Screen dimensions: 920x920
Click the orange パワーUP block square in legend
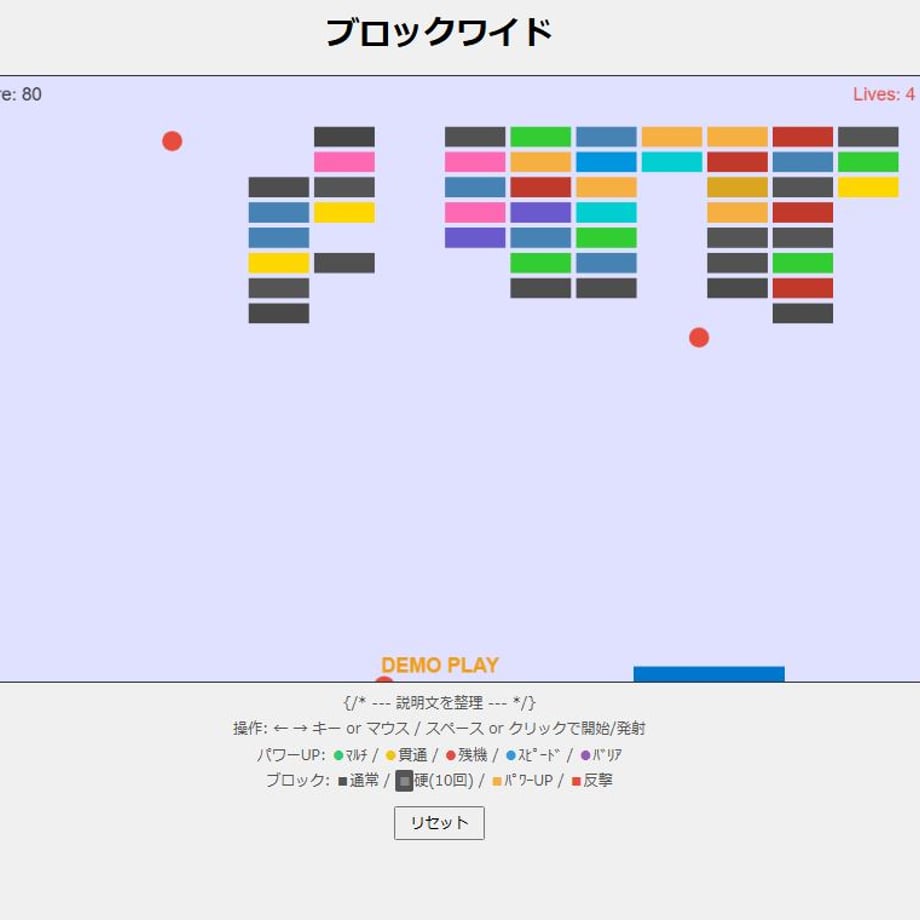click(497, 781)
